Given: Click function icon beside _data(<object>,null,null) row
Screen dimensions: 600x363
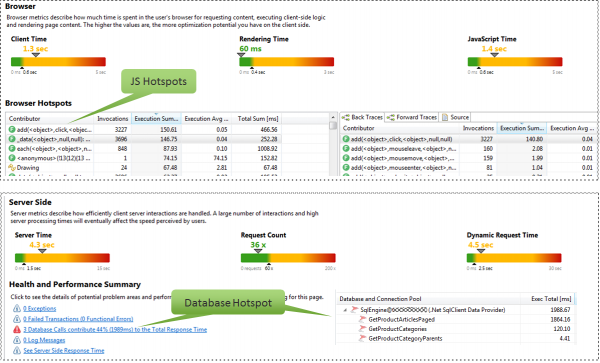Looking at the screenshot, I should [x=12, y=139].
